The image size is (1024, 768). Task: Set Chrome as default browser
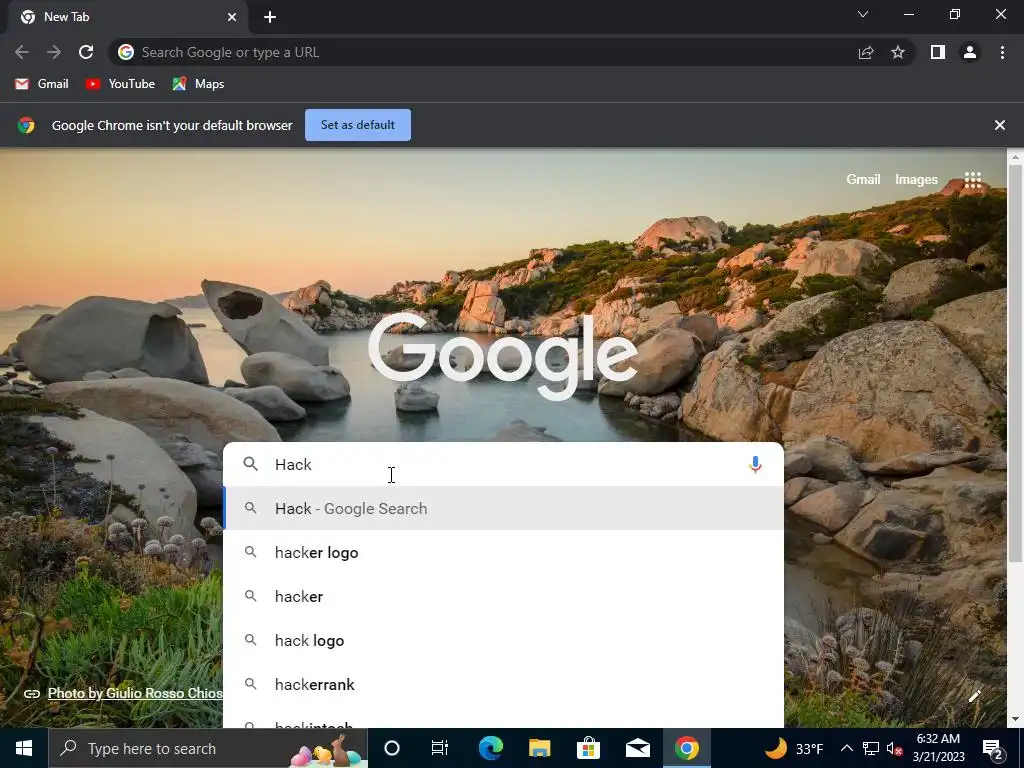[x=358, y=125]
